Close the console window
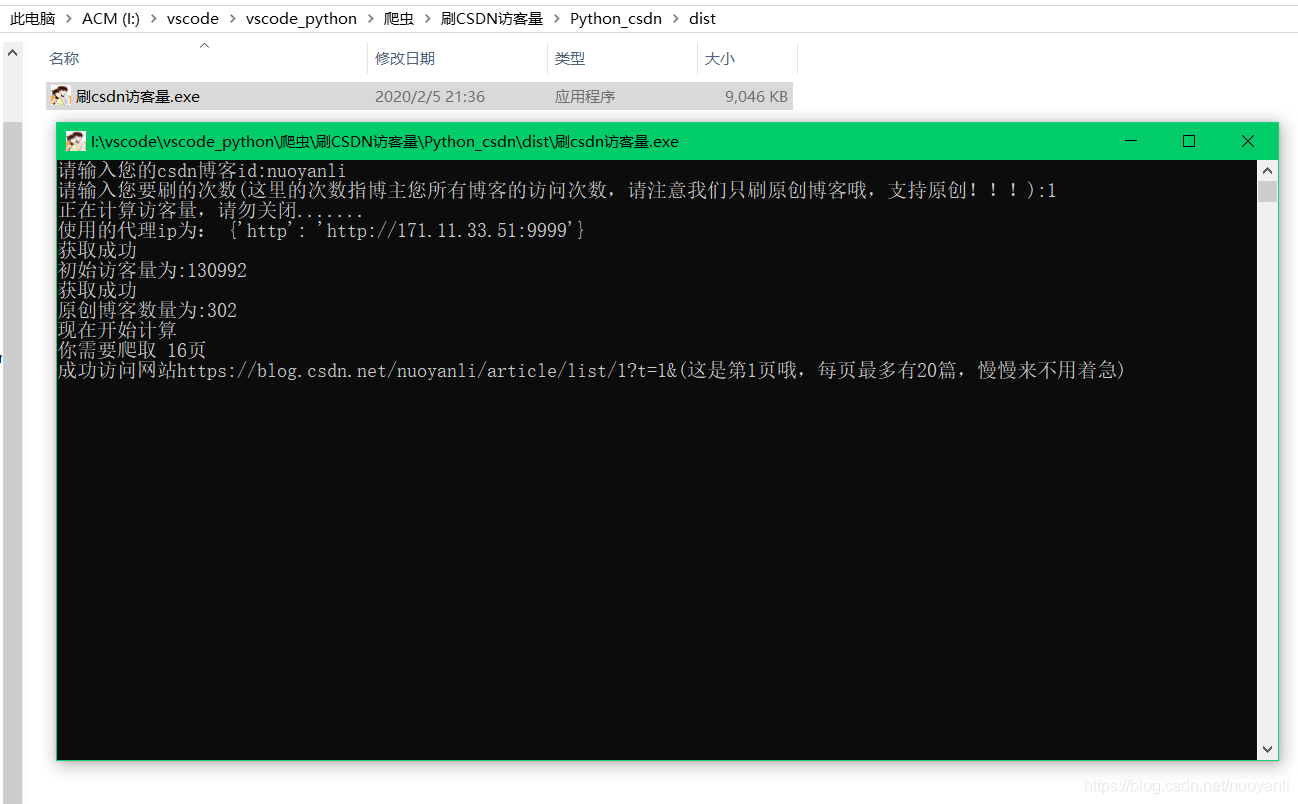The height and width of the screenshot is (804, 1298). tap(1248, 141)
